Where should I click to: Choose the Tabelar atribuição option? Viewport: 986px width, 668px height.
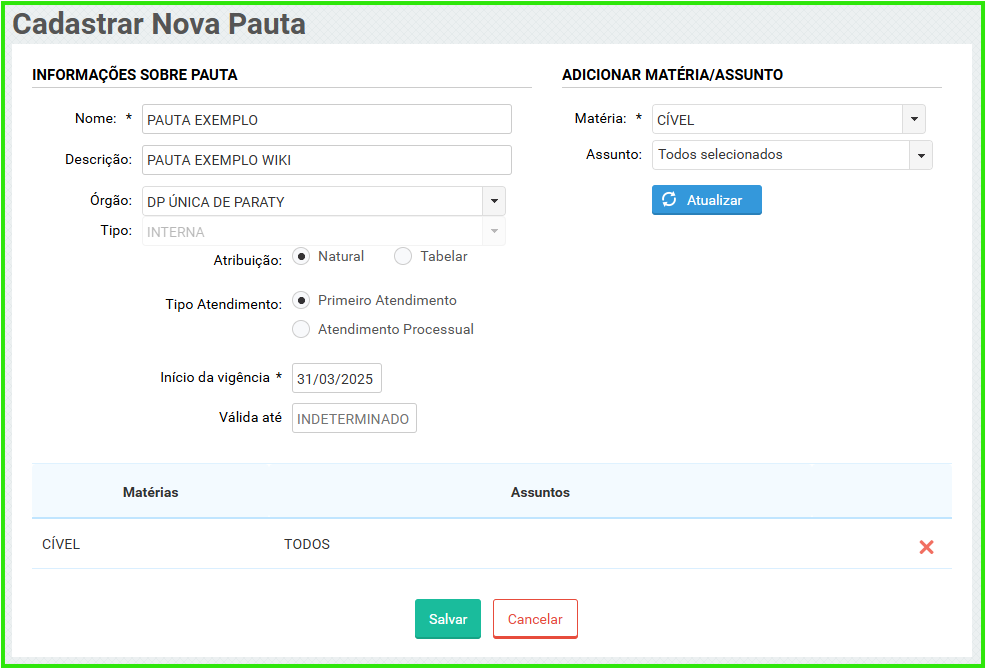(403, 257)
